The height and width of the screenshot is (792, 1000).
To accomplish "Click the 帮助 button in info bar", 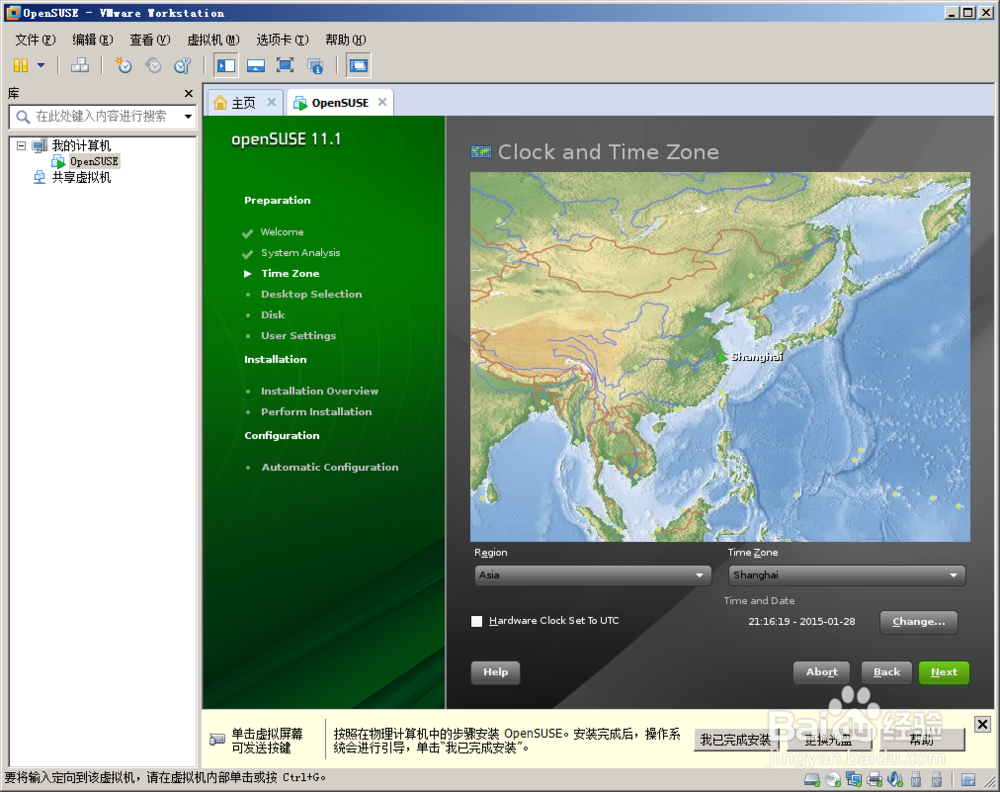I will point(922,740).
